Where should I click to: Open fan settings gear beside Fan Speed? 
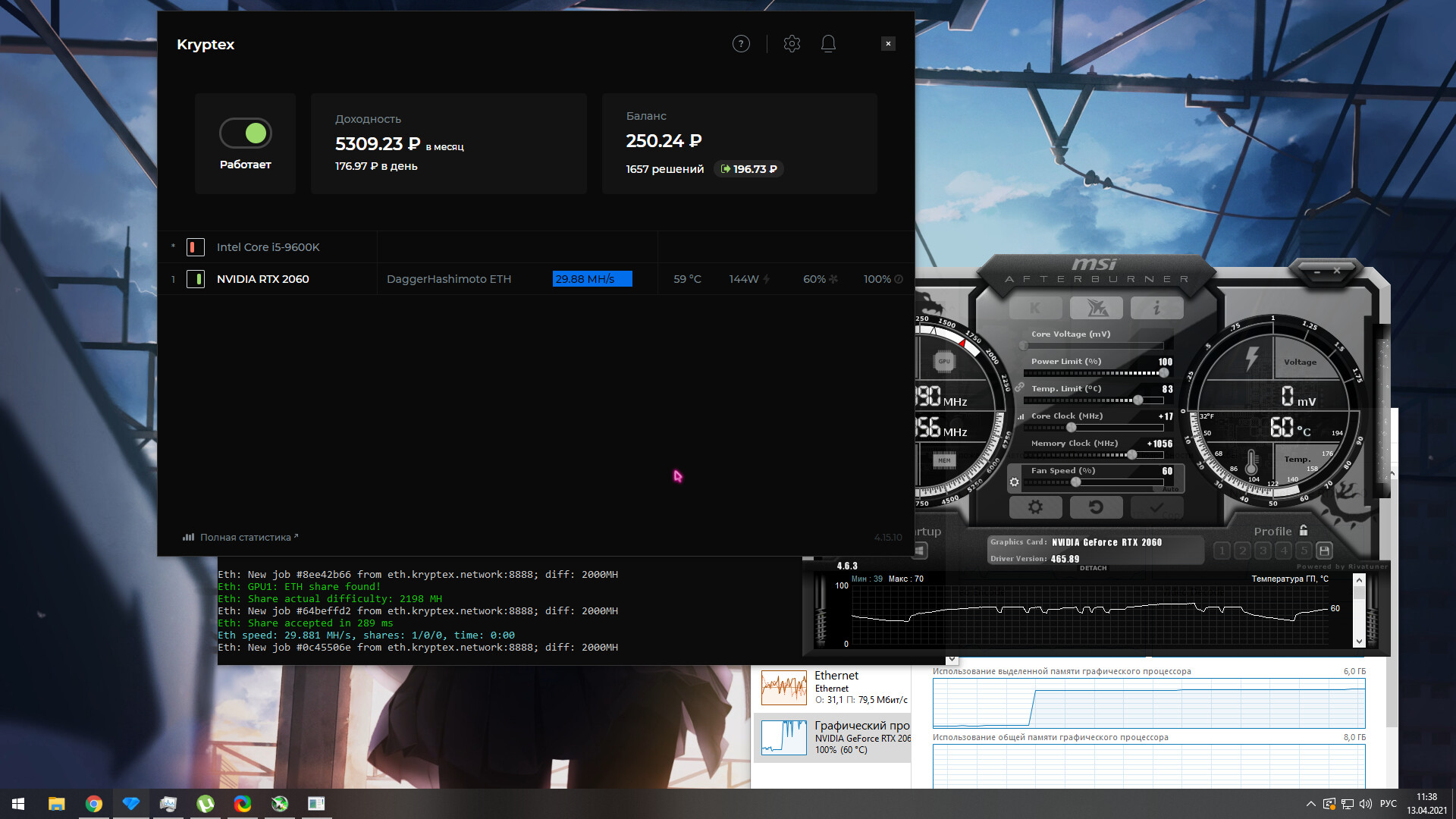coord(1014,482)
